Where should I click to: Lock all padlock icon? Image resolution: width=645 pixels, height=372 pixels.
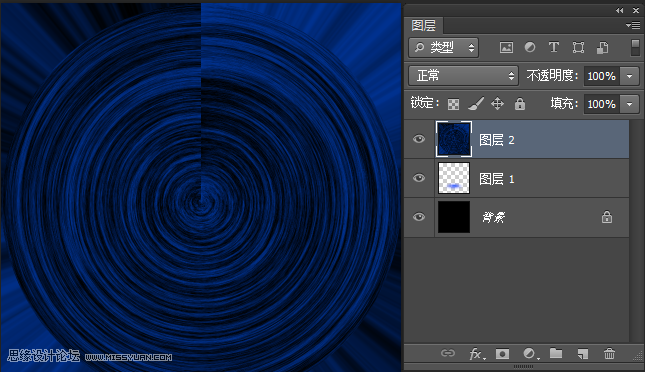pos(520,104)
